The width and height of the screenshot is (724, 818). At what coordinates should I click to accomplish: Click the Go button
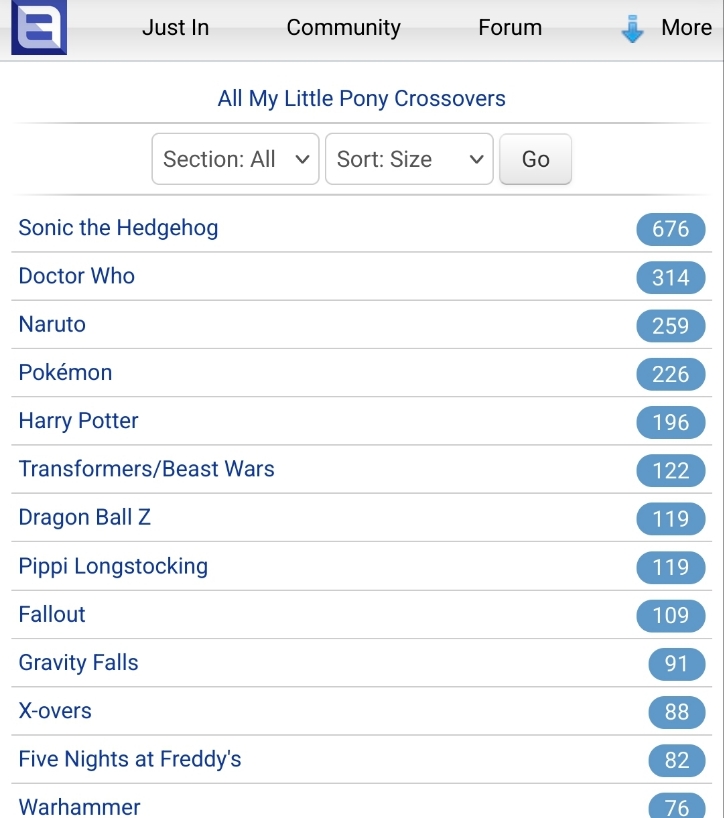click(x=535, y=159)
